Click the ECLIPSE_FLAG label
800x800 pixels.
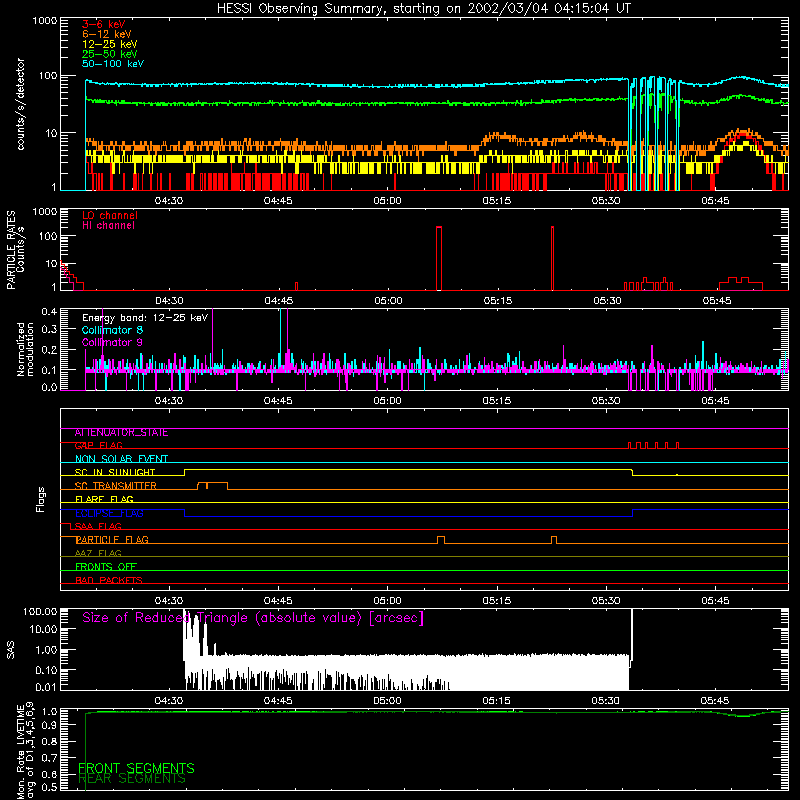pyautogui.click(x=109, y=513)
